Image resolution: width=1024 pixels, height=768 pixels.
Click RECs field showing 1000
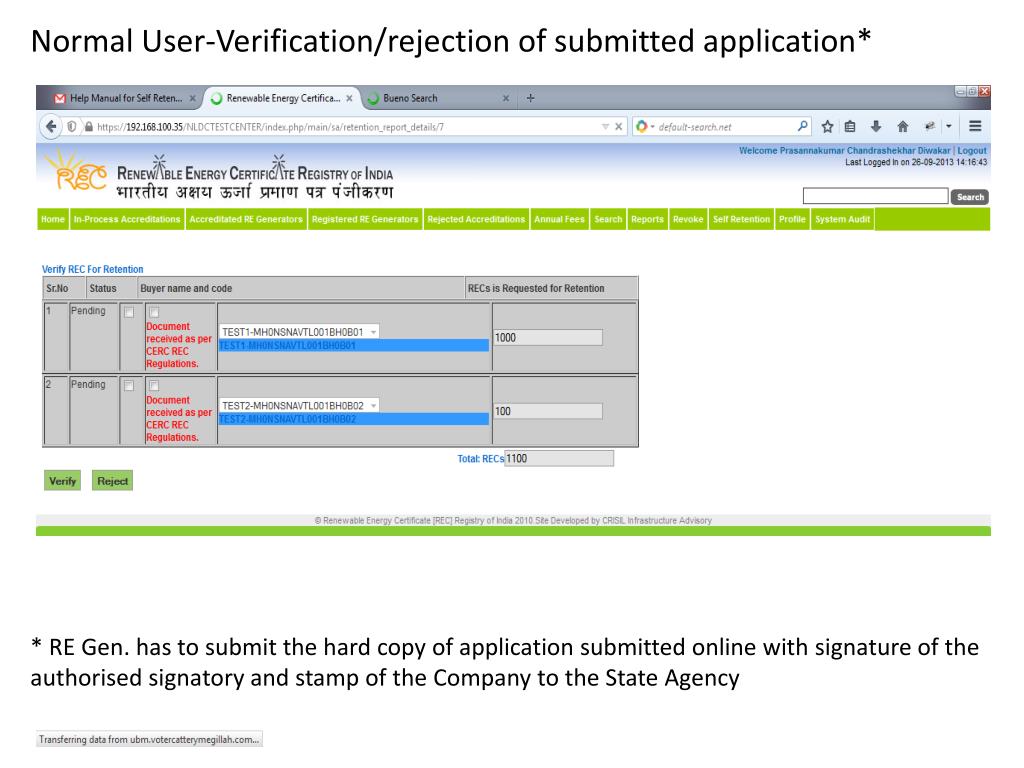pyautogui.click(x=547, y=338)
